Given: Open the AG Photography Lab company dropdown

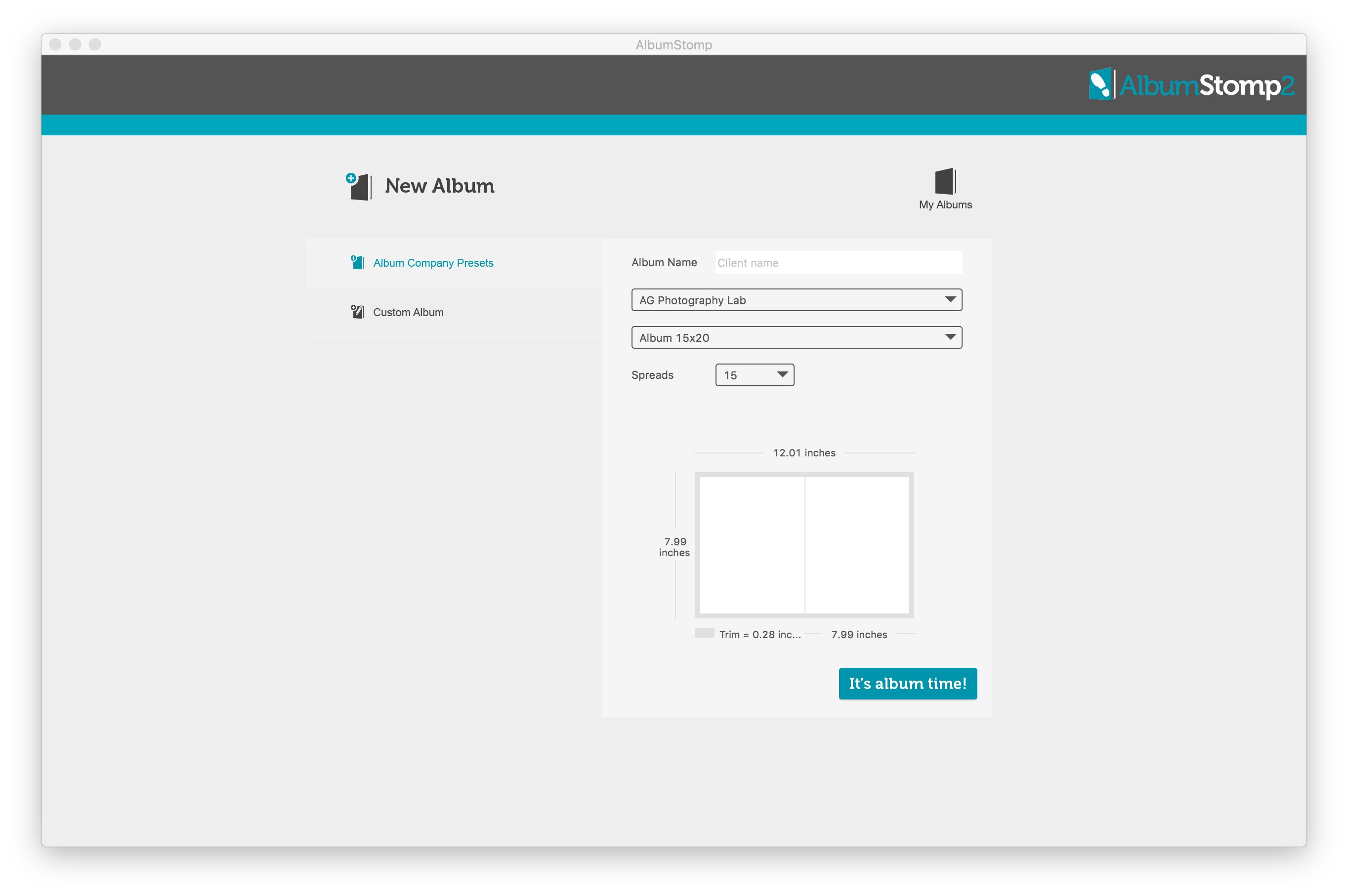Looking at the screenshot, I should coord(797,300).
